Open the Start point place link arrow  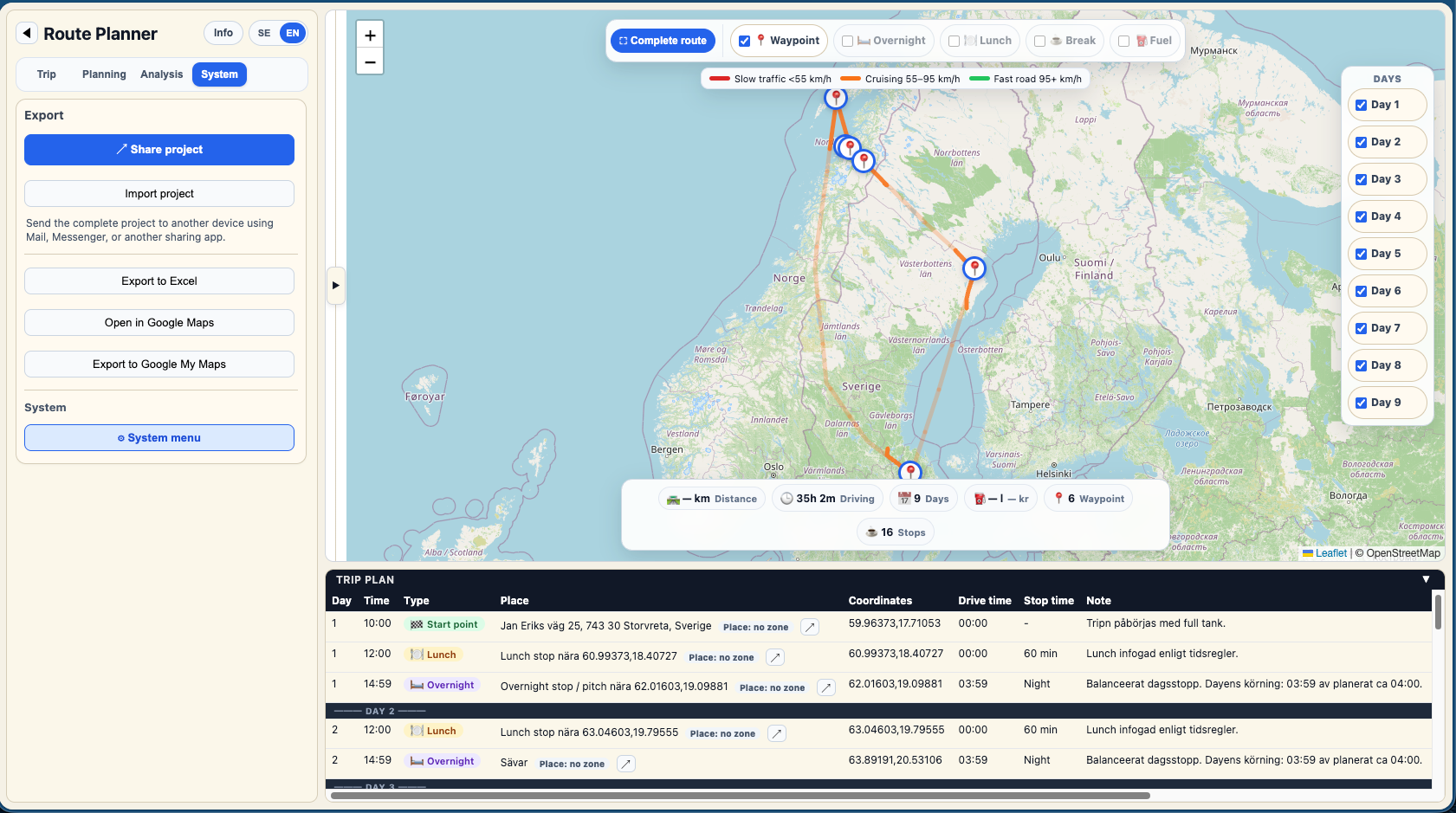point(810,627)
